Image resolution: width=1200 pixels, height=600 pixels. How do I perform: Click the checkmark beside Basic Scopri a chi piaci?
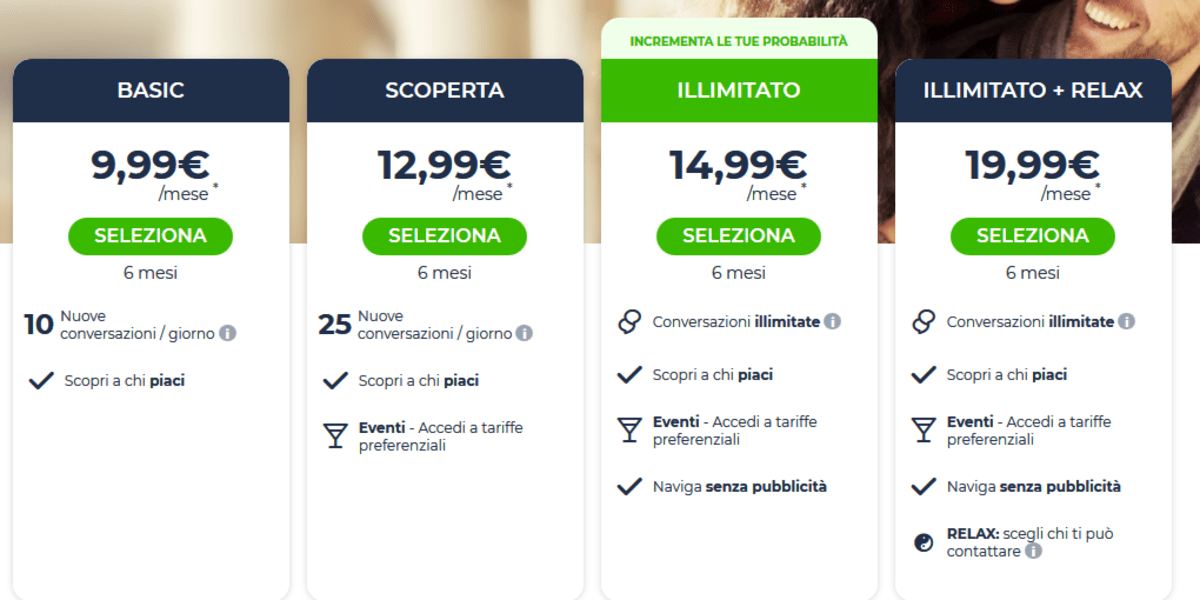tap(41, 380)
